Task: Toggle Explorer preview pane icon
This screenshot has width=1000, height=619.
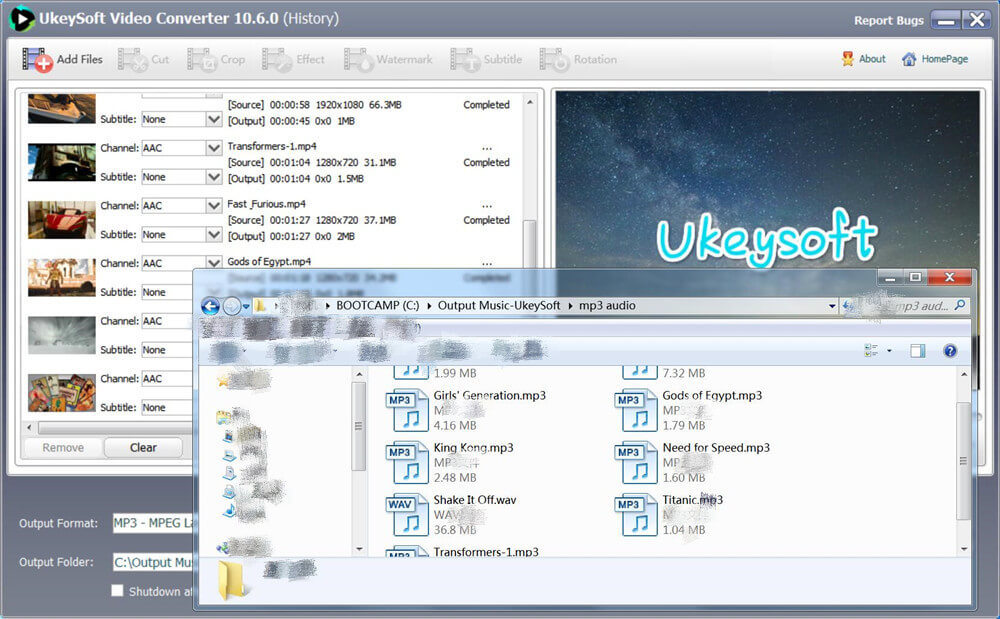Action: tap(918, 350)
